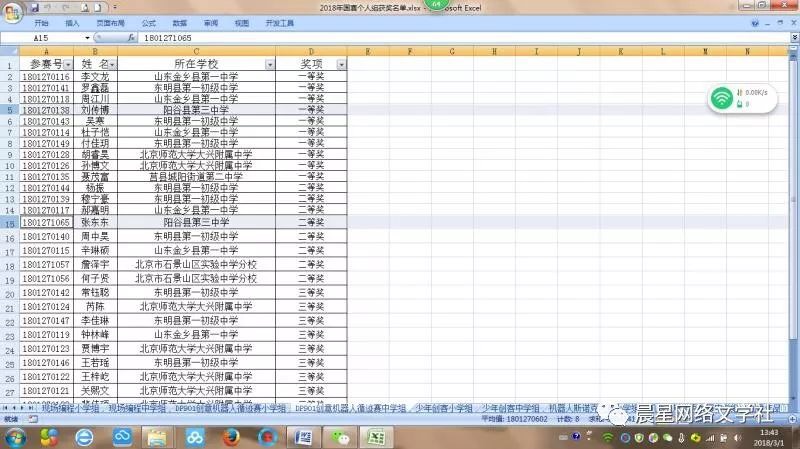Open Firefox from the taskbar

(231, 437)
